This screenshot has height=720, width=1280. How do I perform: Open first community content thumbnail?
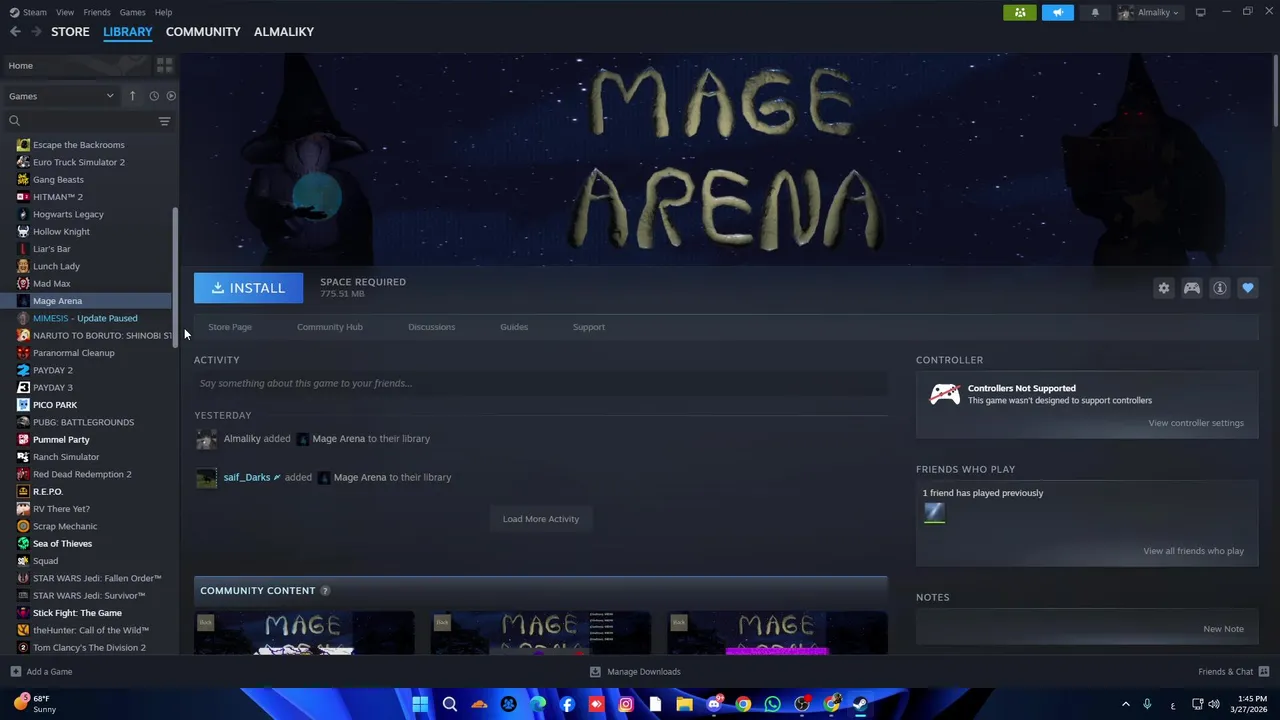(x=304, y=633)
